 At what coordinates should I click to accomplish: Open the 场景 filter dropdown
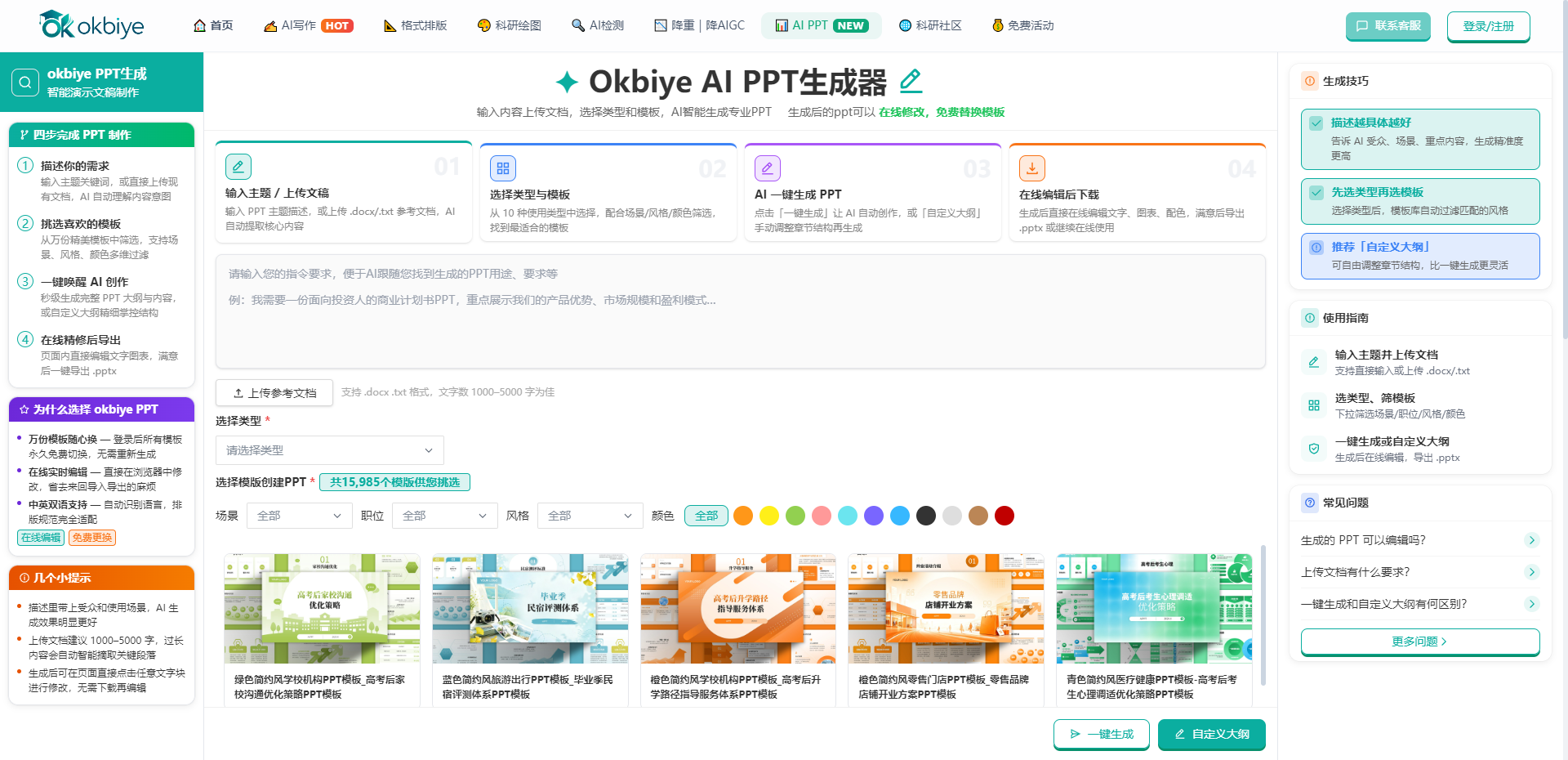coord(299,516)
